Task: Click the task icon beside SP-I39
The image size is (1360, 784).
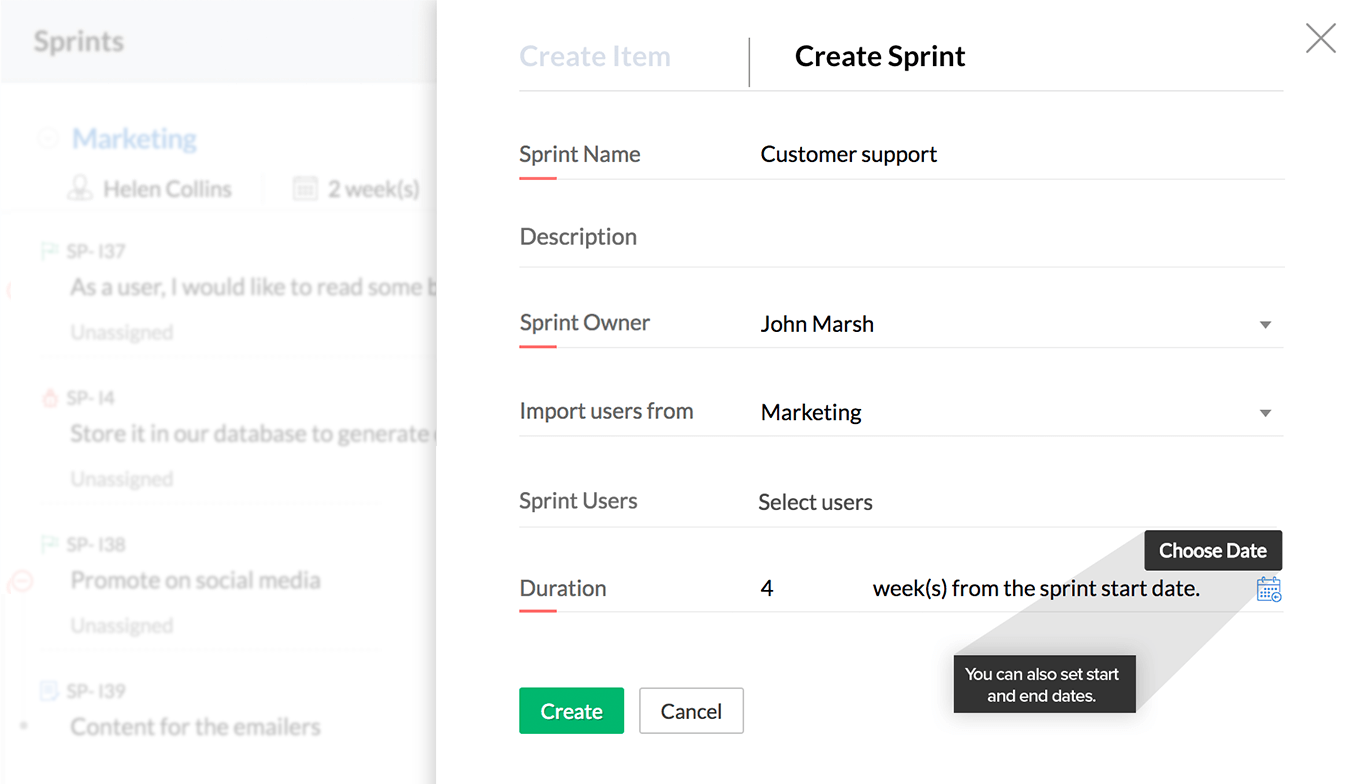Action: [x=49, y=691]
